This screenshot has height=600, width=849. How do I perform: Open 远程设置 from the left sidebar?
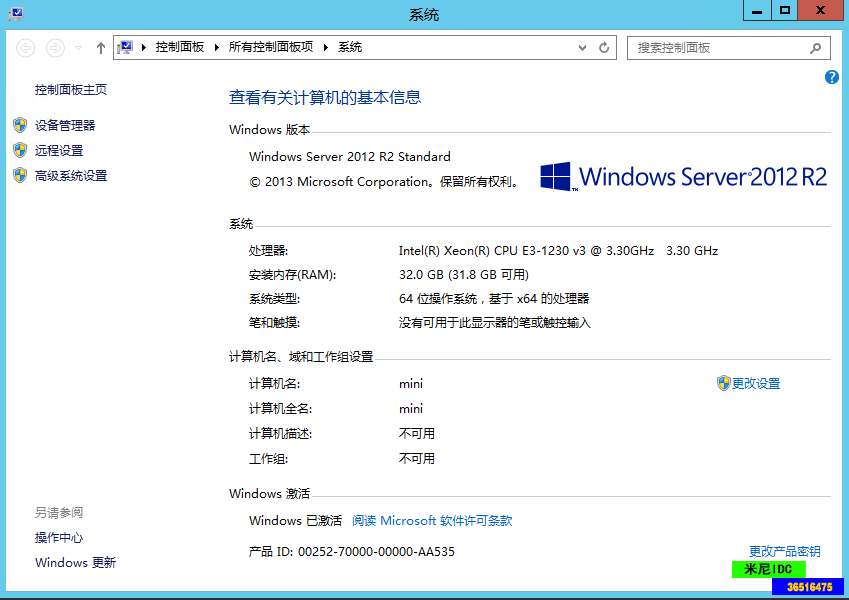pyautogui.click(x=59, y=150)
